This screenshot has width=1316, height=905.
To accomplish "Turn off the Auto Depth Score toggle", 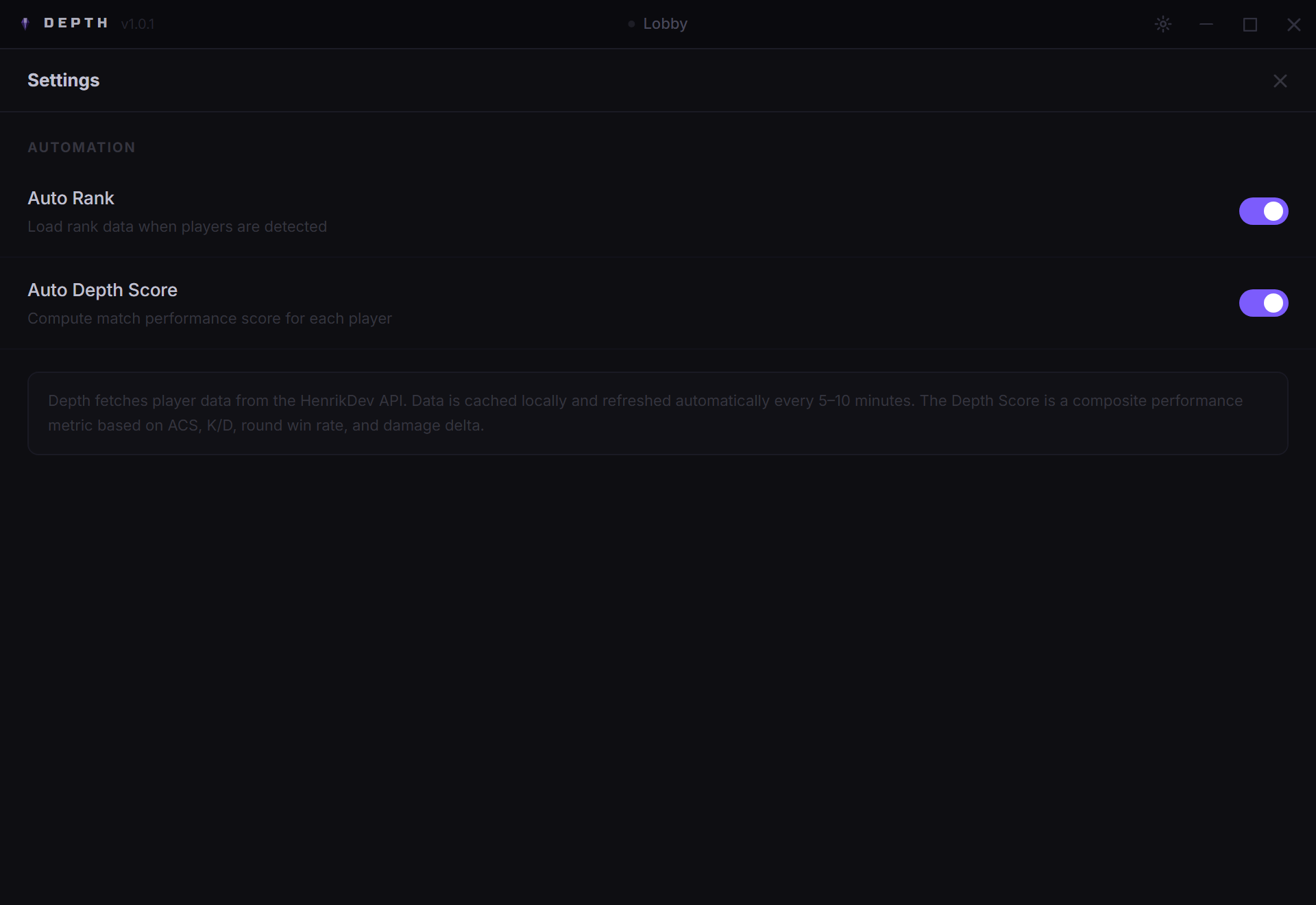I will (1263, 303).
